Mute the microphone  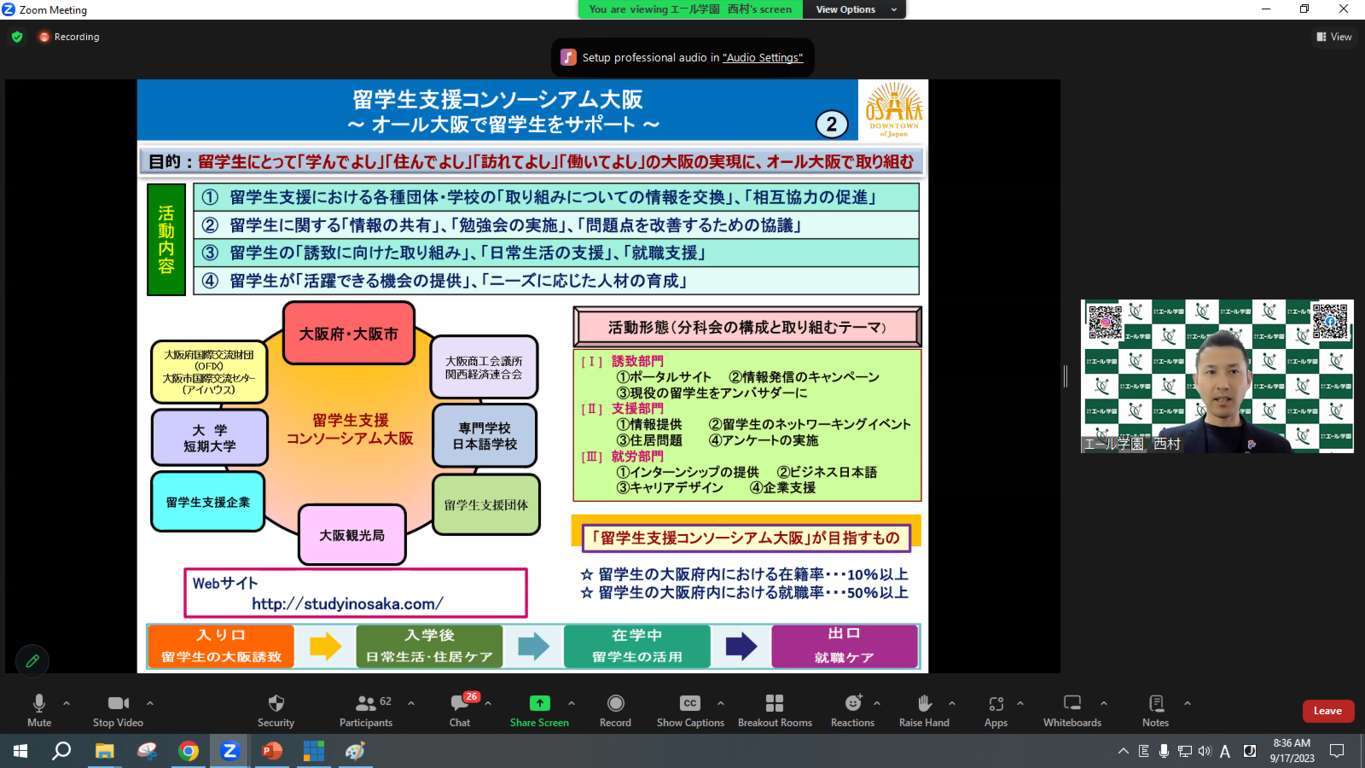pos(39,704)
